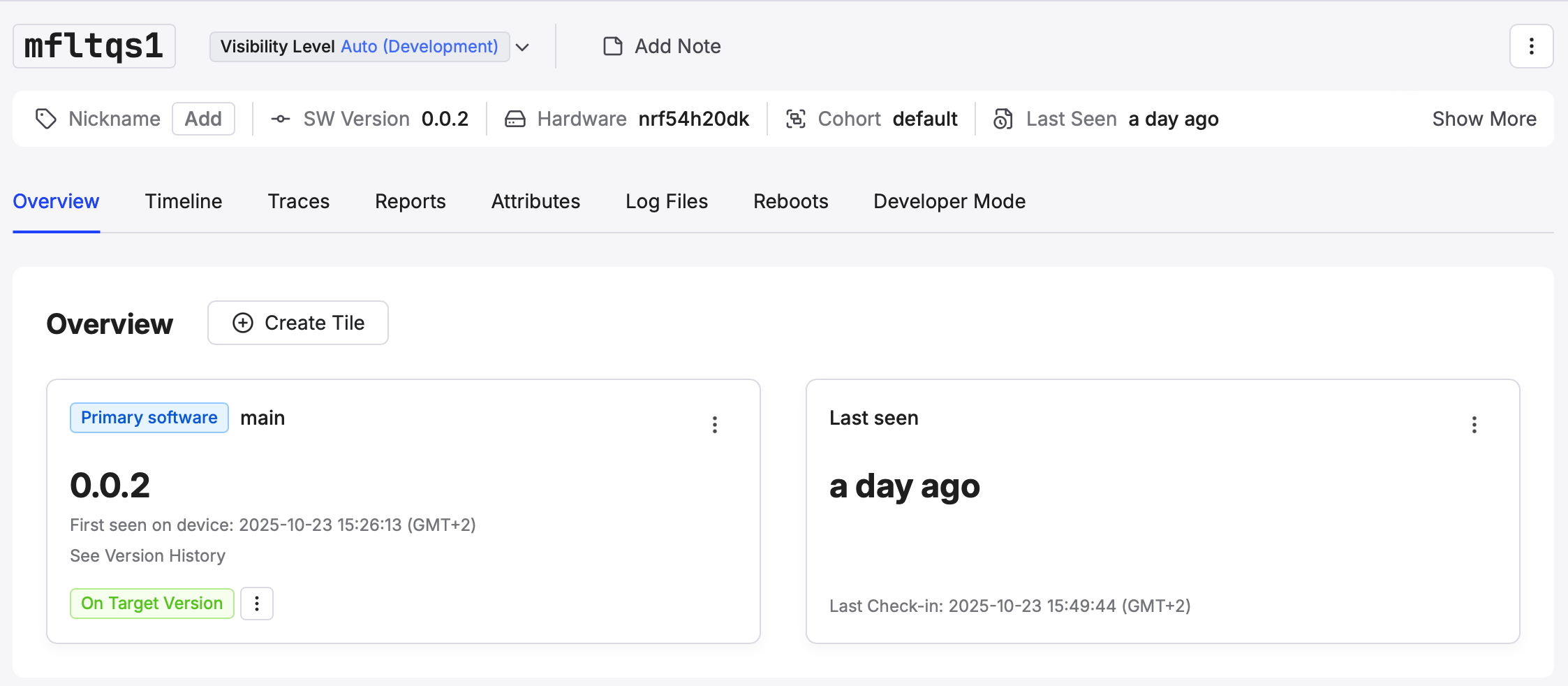This screenshot has width=1568, height=686.
Task: Click the Add Note document icon
Action: click(x=613, y=46)
